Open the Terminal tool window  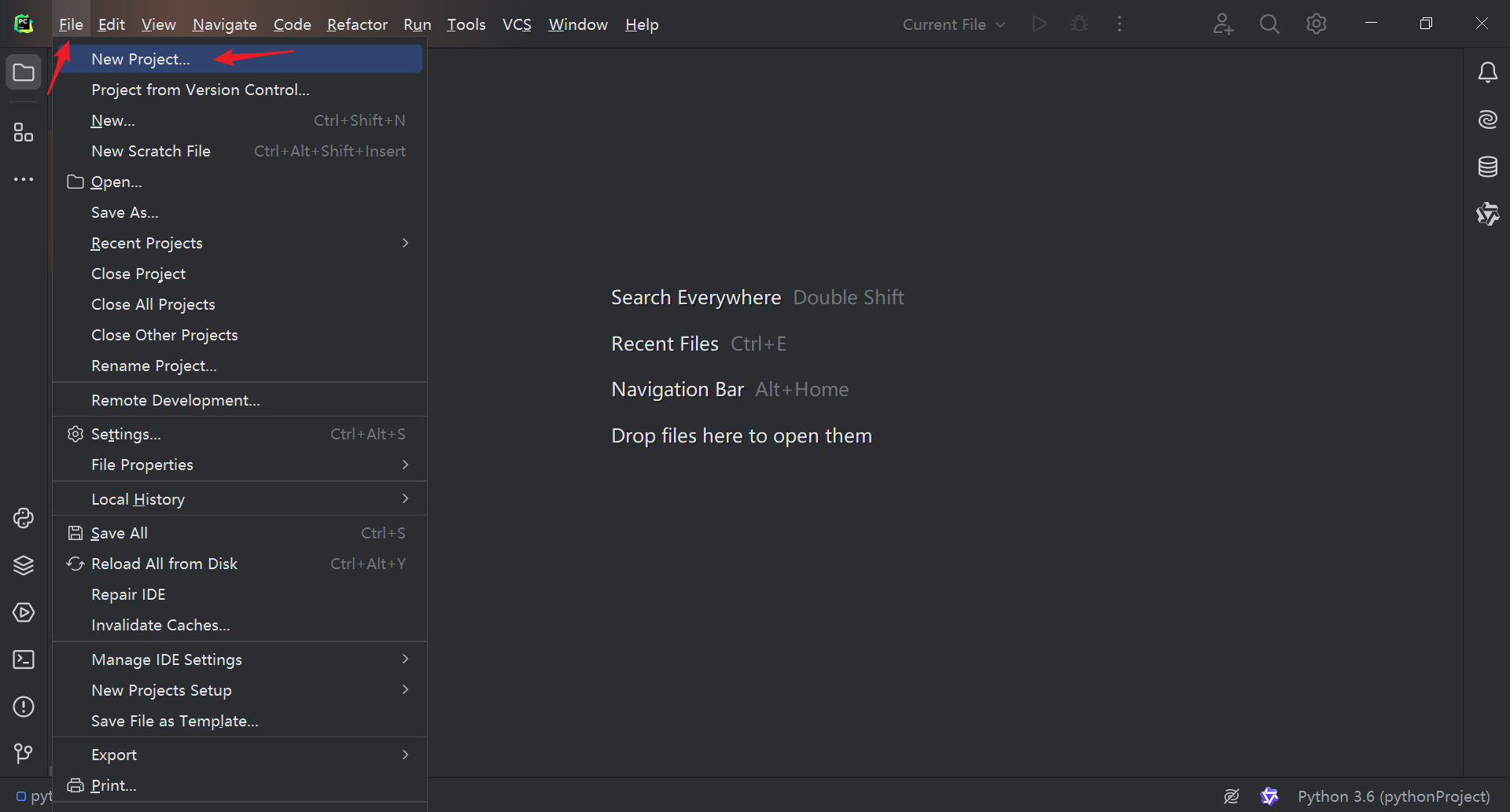(24, 660)
